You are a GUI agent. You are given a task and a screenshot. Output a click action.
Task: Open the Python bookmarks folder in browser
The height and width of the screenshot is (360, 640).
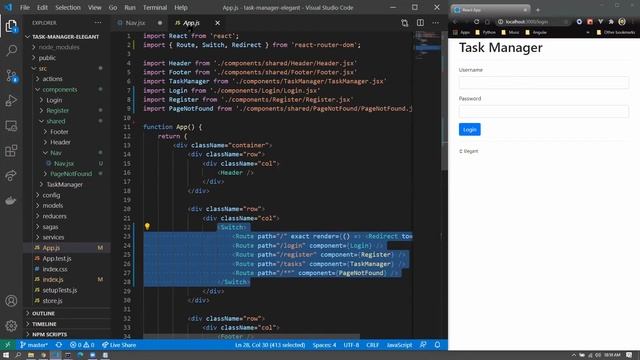click(485, 32)
